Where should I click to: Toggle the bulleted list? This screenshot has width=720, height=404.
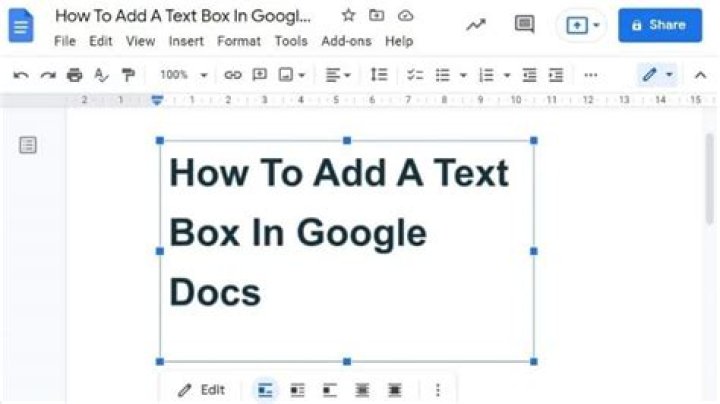[x=443, y=75]
